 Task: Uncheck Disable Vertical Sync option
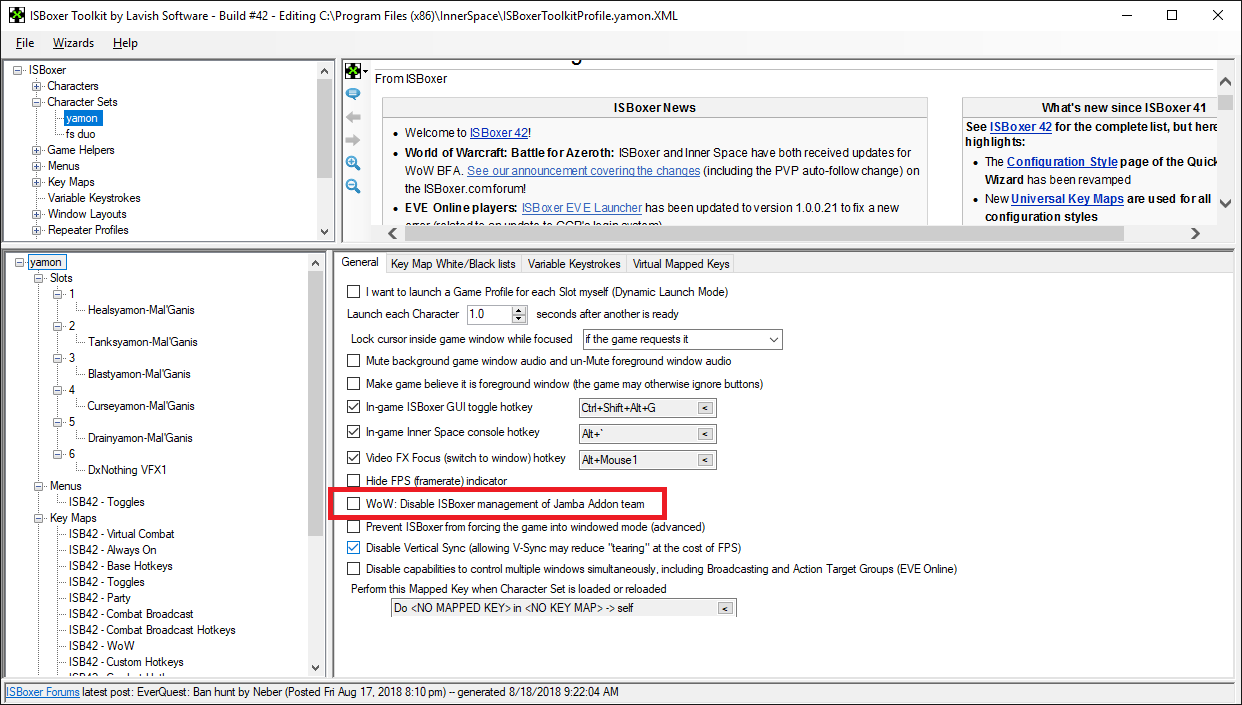(x=353, y=548)
